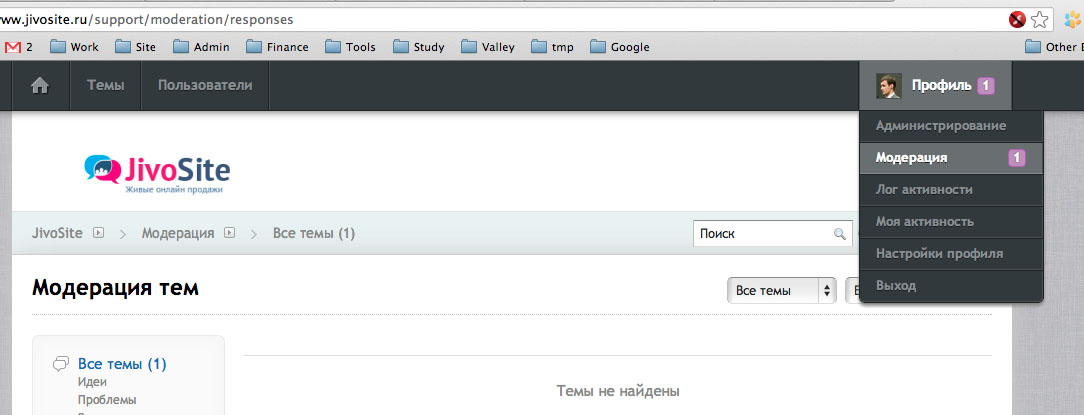Open the Work bookmarks folder
Image resolution: width=1084 pixels, height=415 pixels.
[x=74, y=47]
